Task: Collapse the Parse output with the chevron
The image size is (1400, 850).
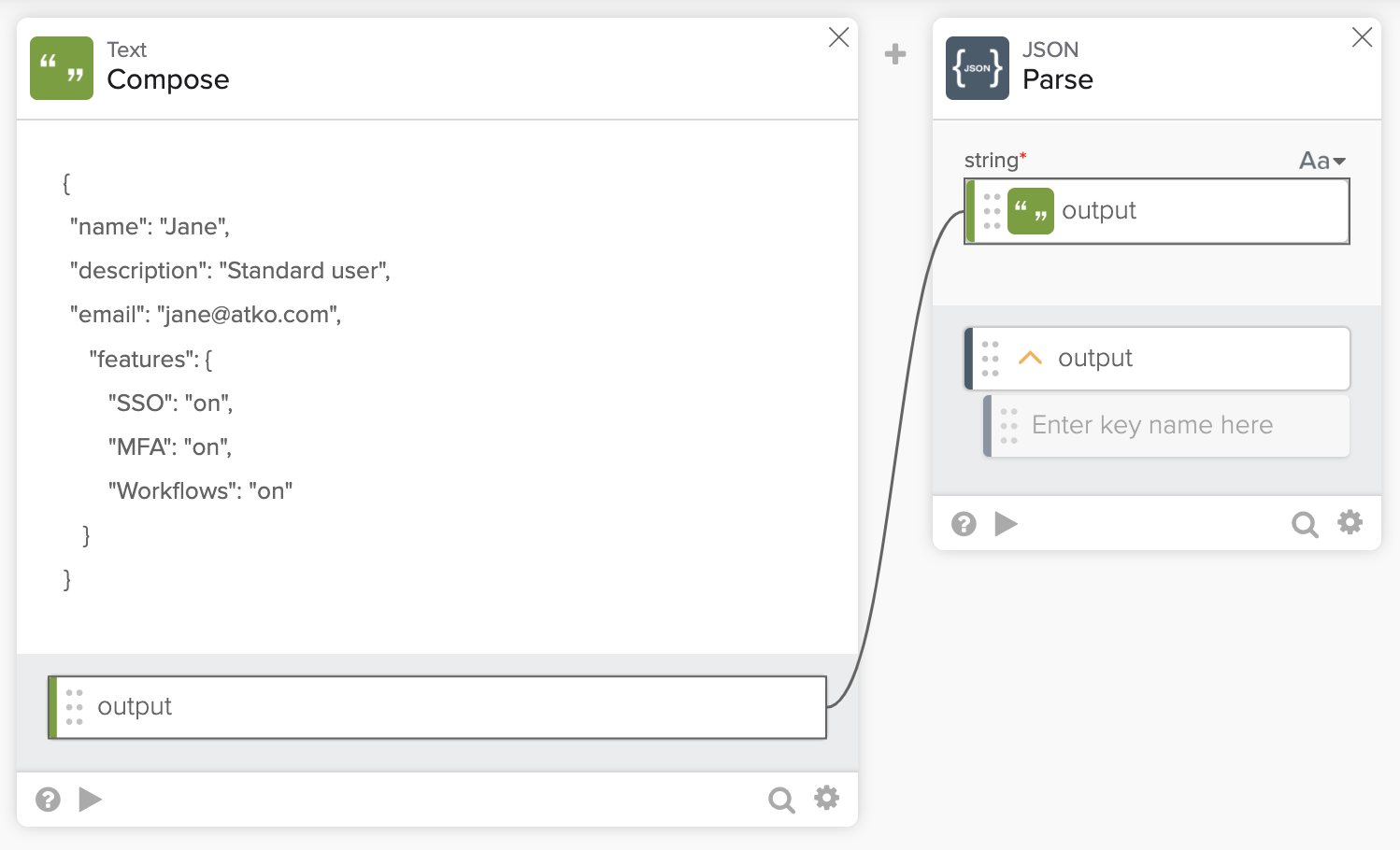Action: click(1030, 359)
